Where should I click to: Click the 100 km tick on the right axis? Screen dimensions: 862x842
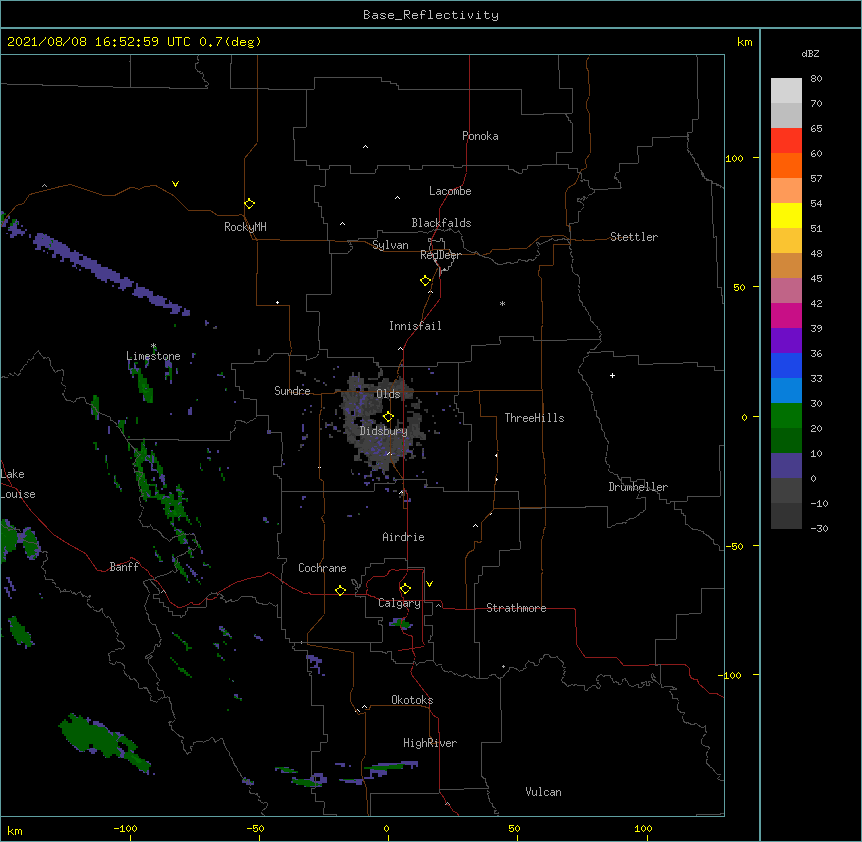pos(734,158)
